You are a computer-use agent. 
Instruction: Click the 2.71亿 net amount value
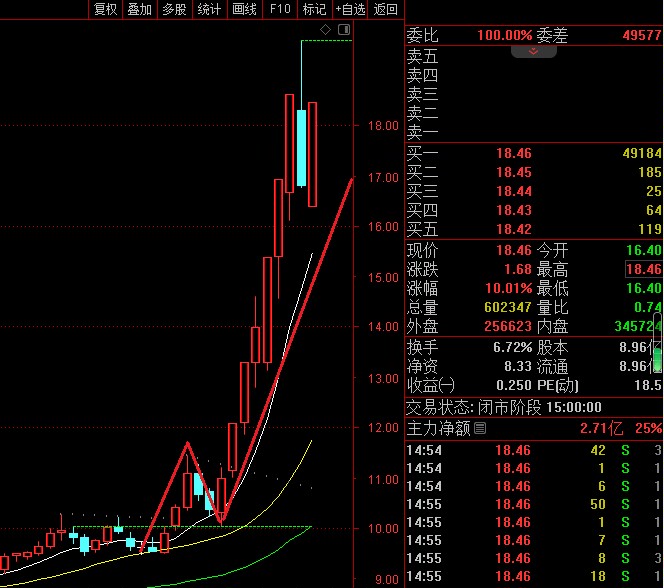[601, 428]
